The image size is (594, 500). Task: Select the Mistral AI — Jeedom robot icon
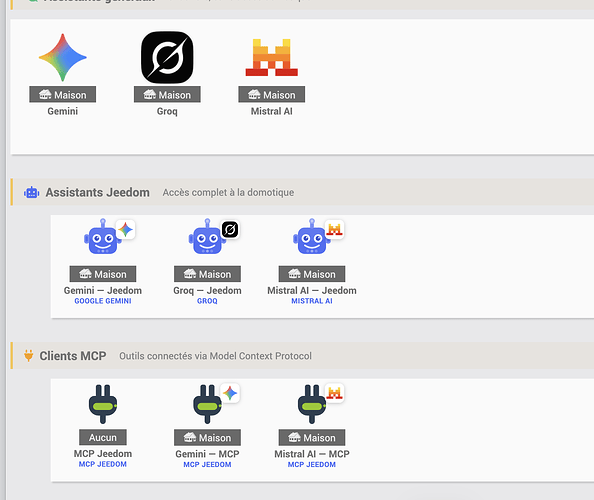(x=311, y=237)
